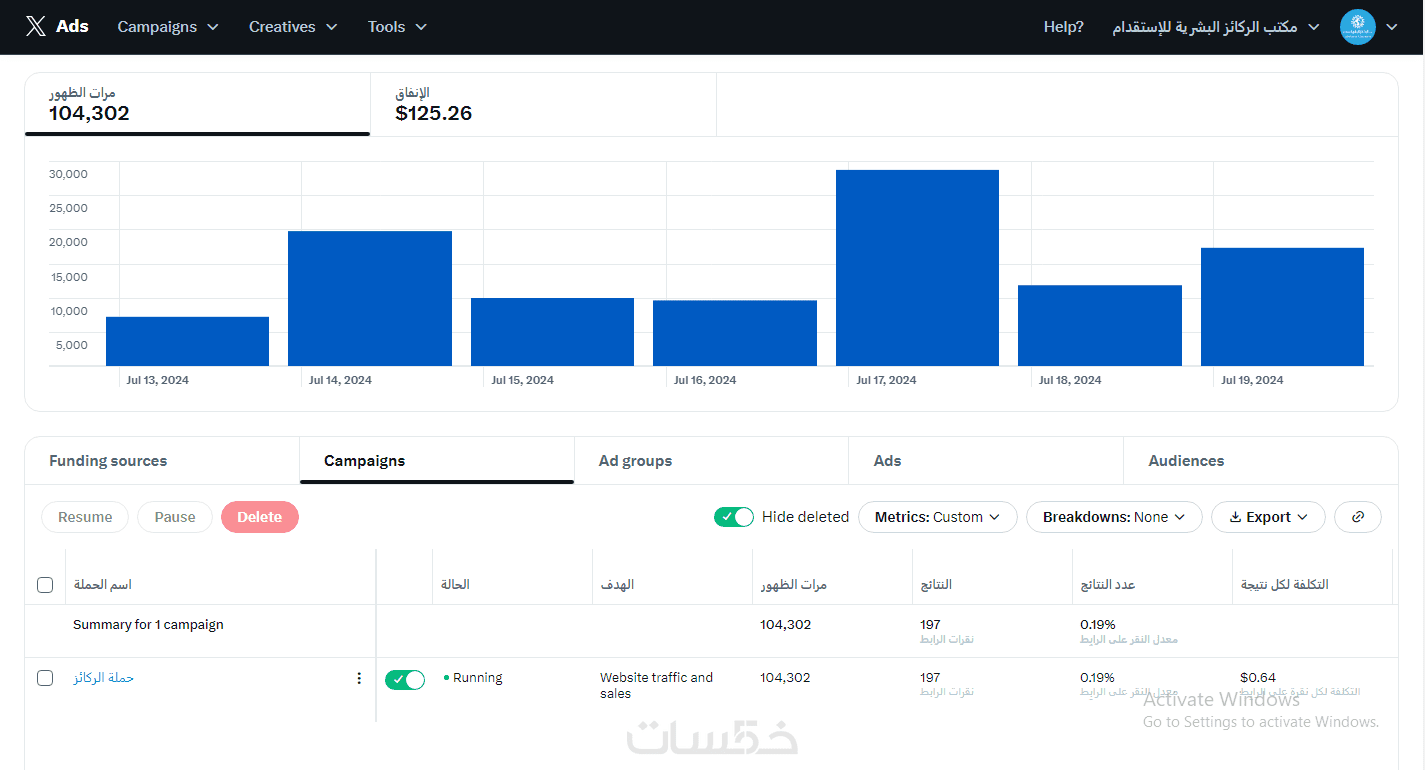
Task: Click the 197 results value in campaign row
Action: coord(930,678)
